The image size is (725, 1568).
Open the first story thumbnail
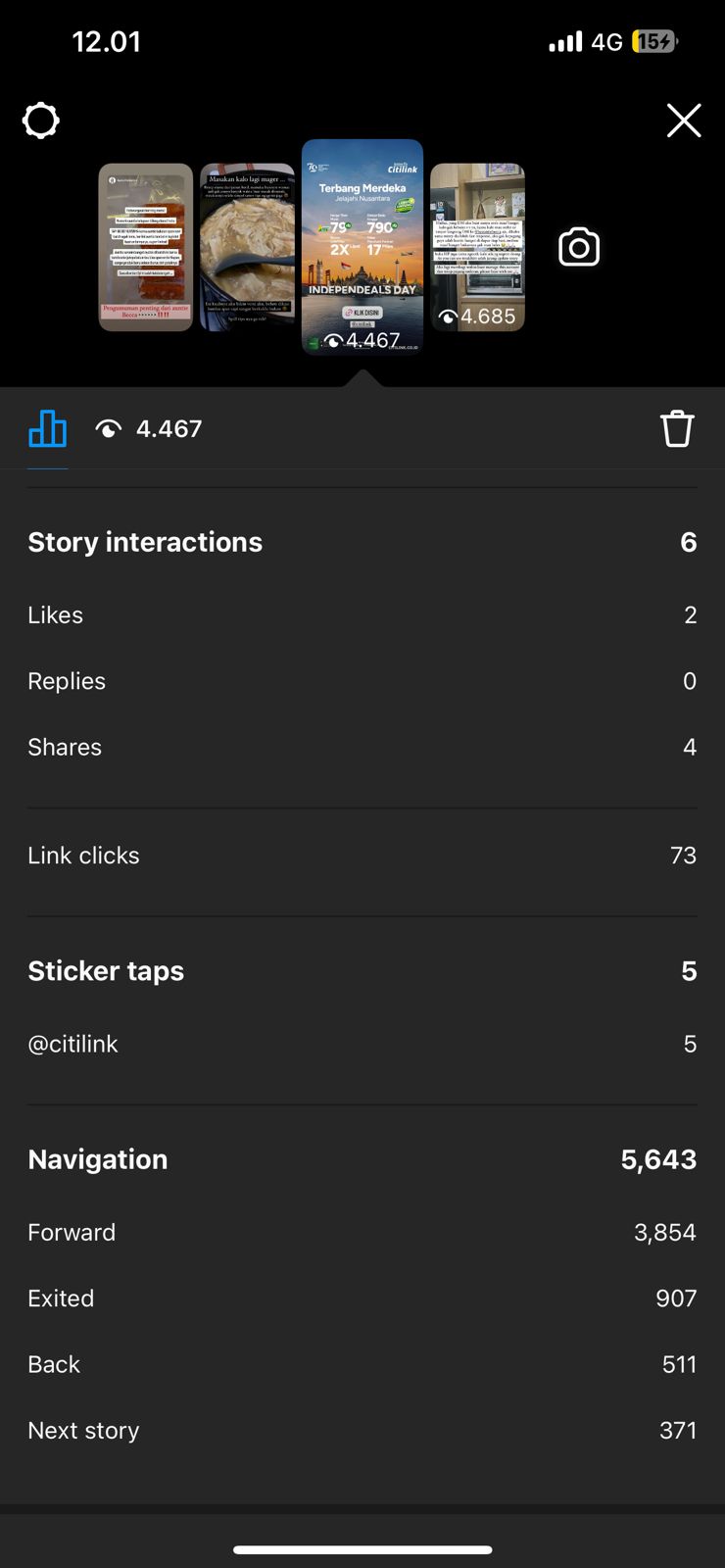tap(145, 247)
